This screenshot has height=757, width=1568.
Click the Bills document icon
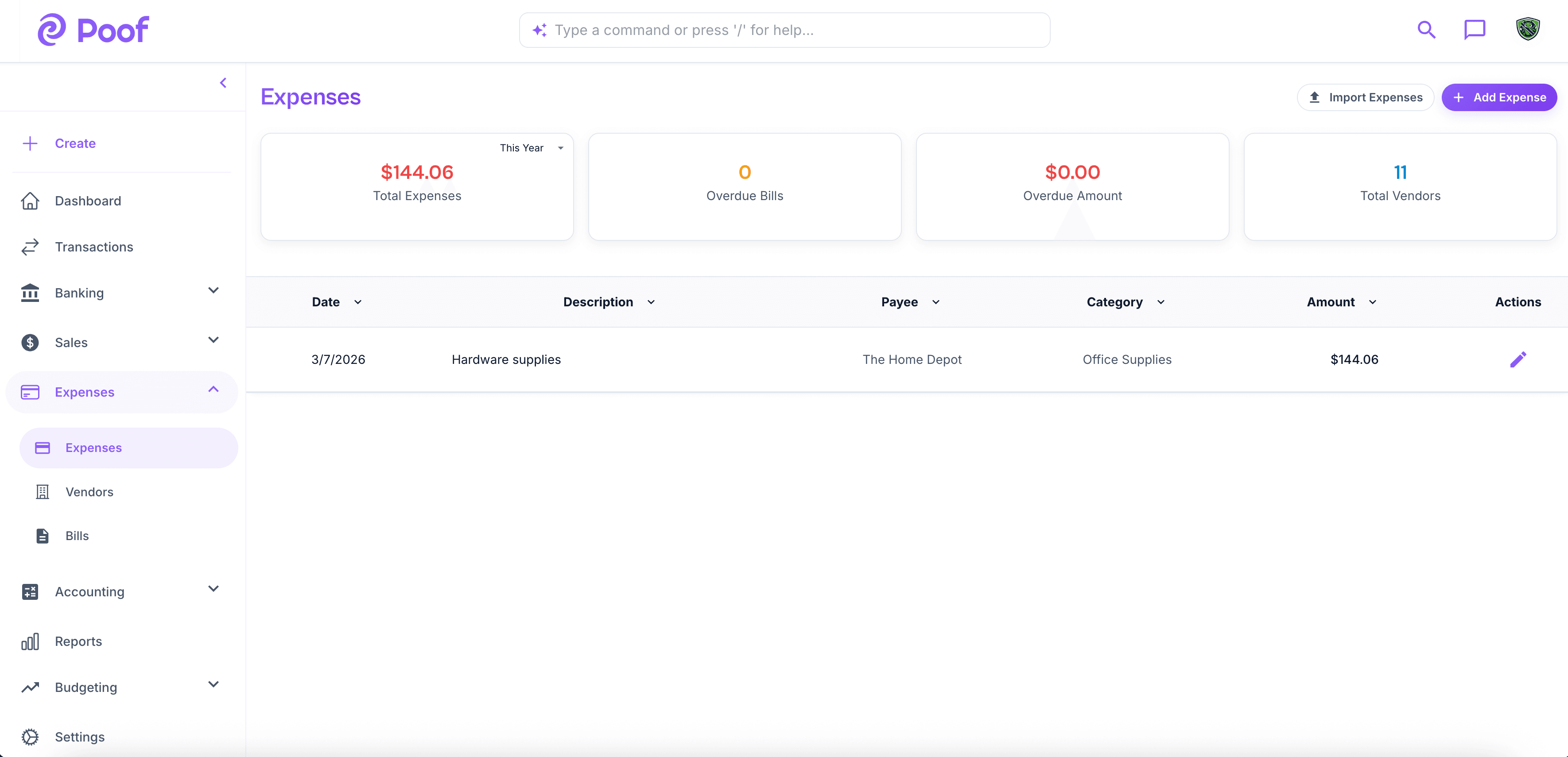point(41,536)
